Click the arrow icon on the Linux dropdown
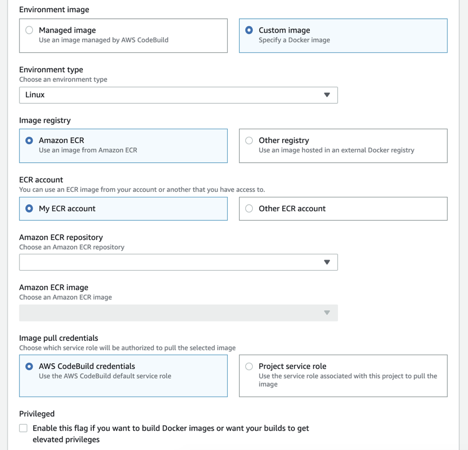This screenshot has height=450, width=468. [x=327, y=95]
